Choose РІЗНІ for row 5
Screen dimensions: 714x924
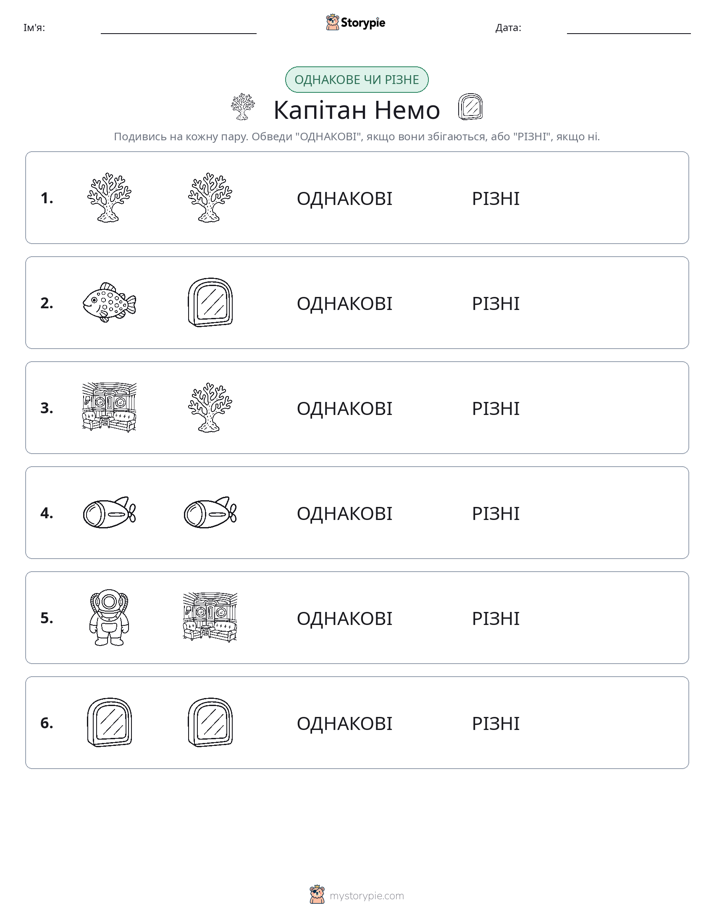(x=495, y=618)
